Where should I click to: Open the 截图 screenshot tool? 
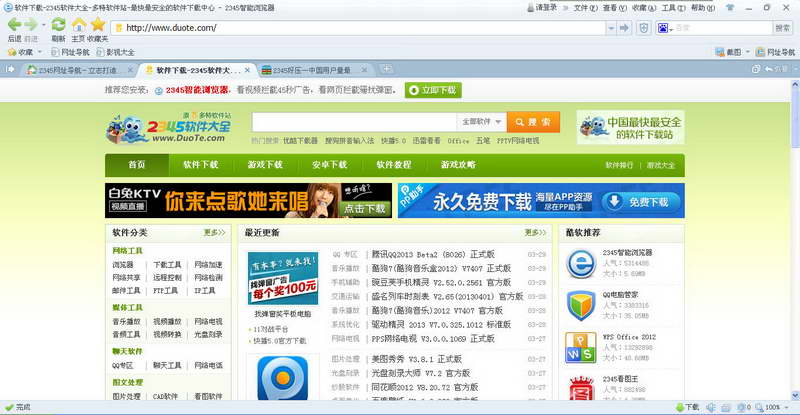[x=728, y=52]
